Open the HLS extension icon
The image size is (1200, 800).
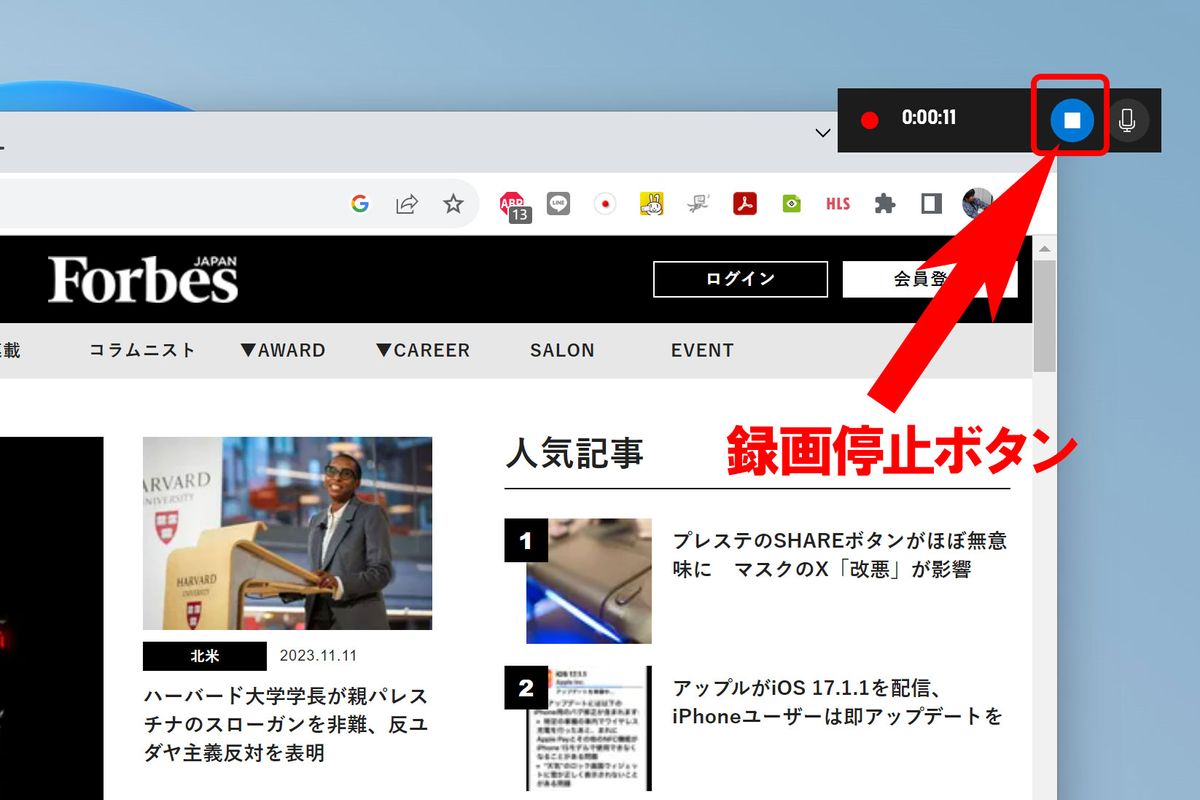pyautogui.click(x=838, y=204)
